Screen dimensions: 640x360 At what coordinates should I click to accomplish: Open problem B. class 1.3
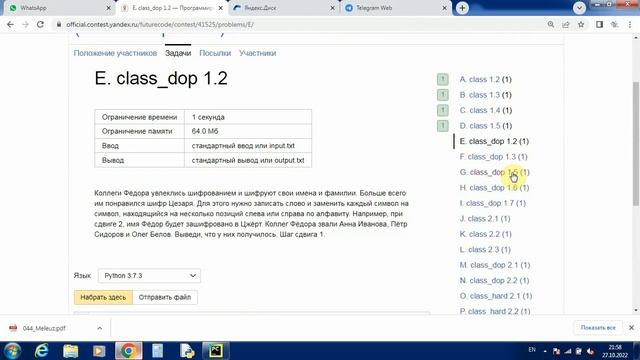(485, 95)
